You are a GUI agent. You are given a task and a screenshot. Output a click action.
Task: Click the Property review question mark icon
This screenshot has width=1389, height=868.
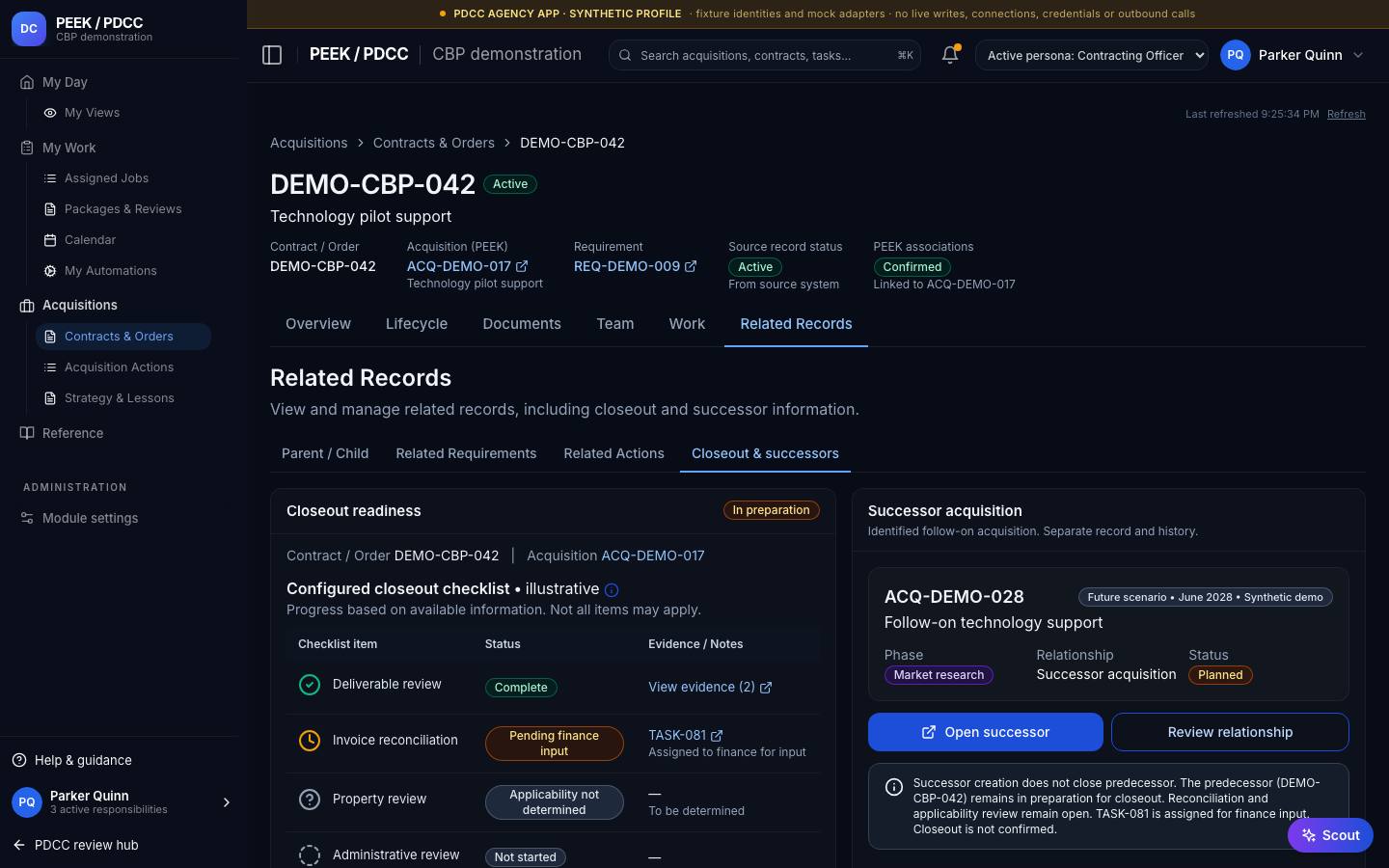(310, 800)
